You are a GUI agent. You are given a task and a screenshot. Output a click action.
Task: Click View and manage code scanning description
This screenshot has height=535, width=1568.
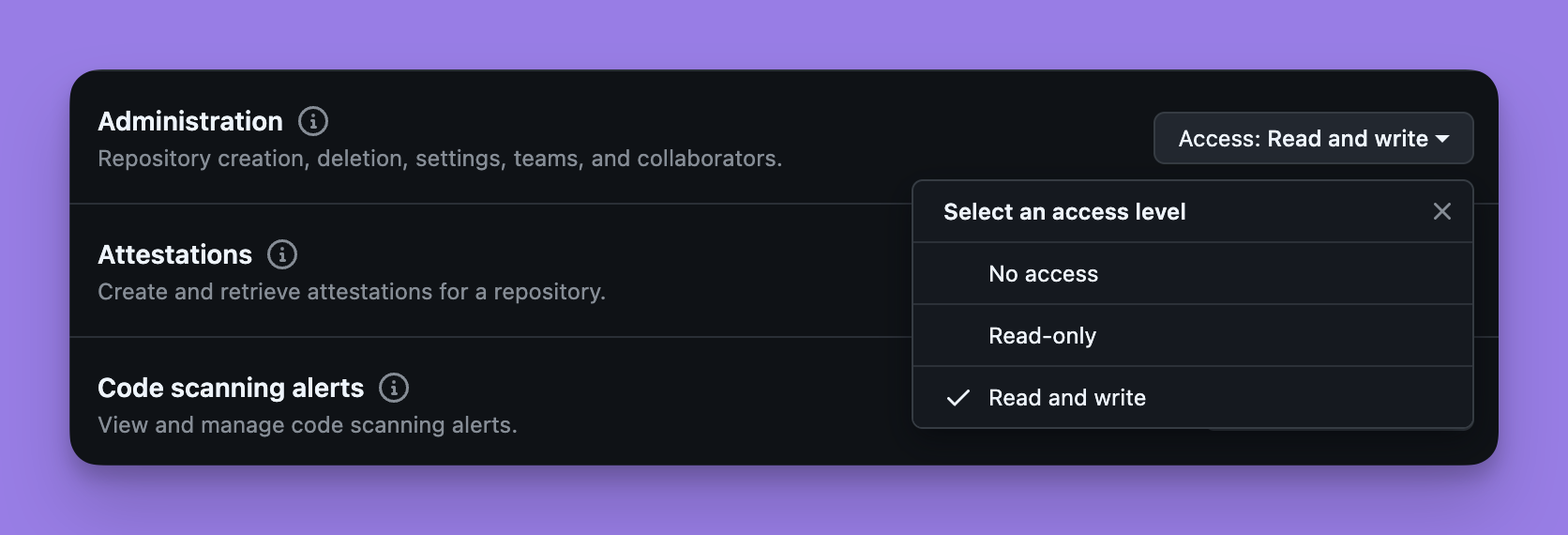[x=308, y=425]
